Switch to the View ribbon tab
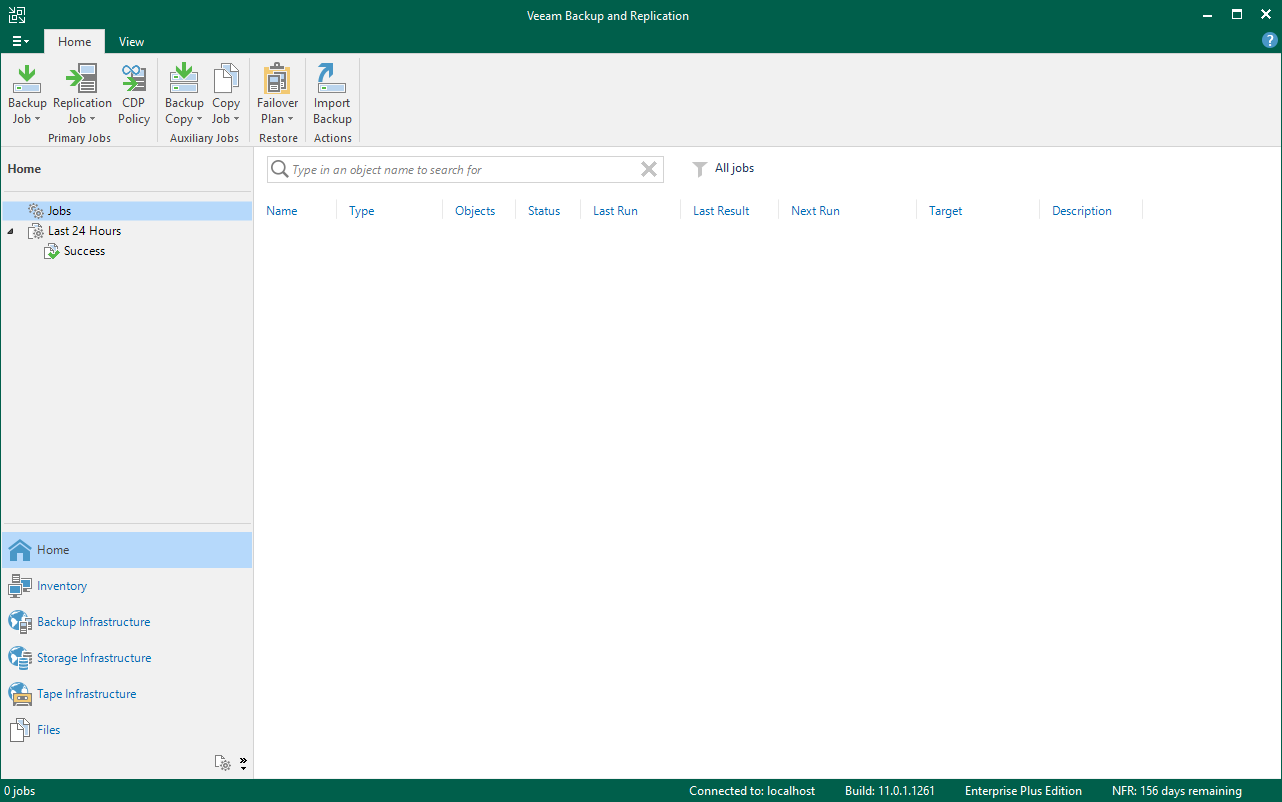Image resolution: width=1282 pixels, height=802 pixels. (131, 42)
